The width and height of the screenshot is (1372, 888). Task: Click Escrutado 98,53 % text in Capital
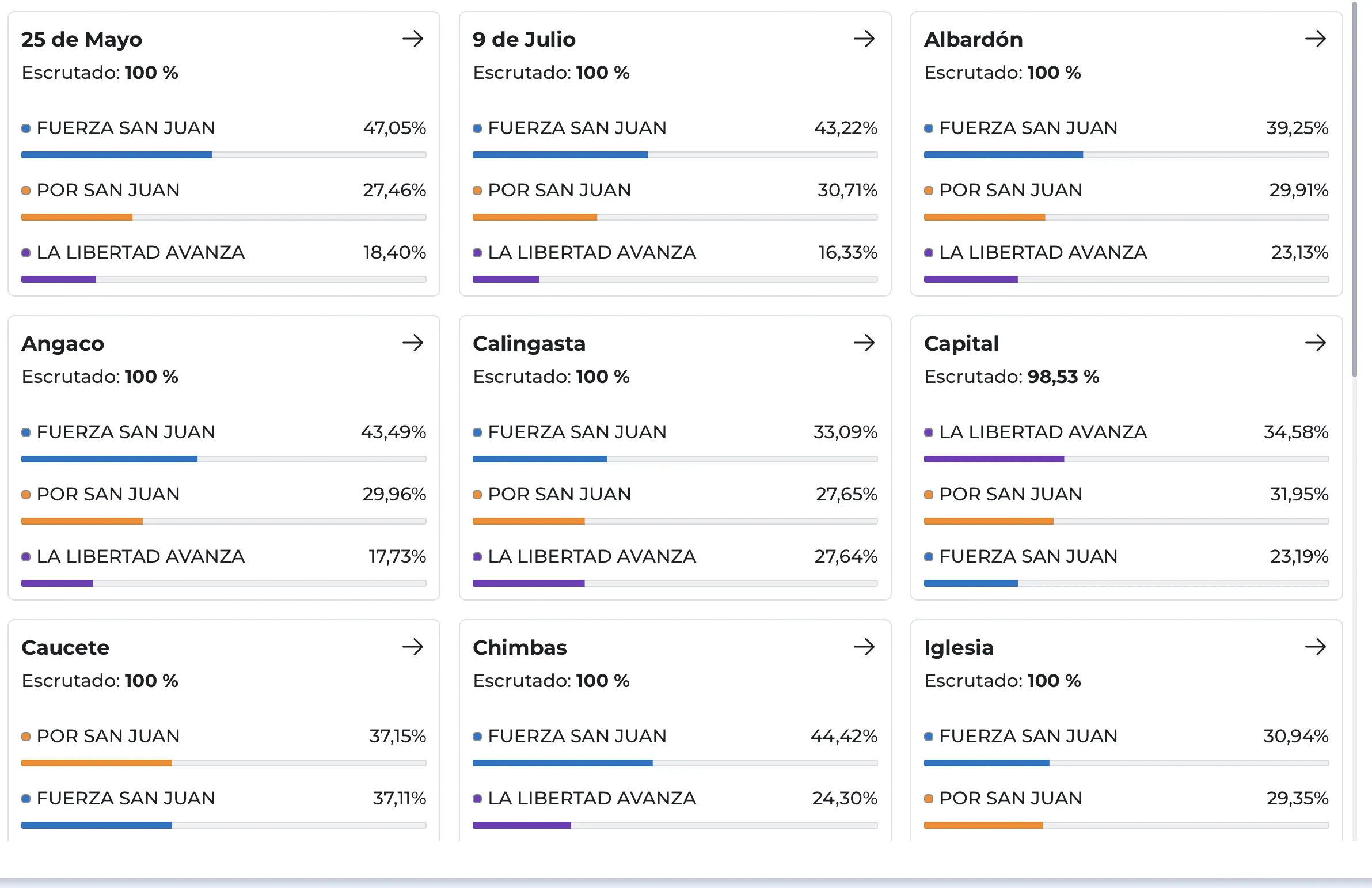pos(1011,377)
